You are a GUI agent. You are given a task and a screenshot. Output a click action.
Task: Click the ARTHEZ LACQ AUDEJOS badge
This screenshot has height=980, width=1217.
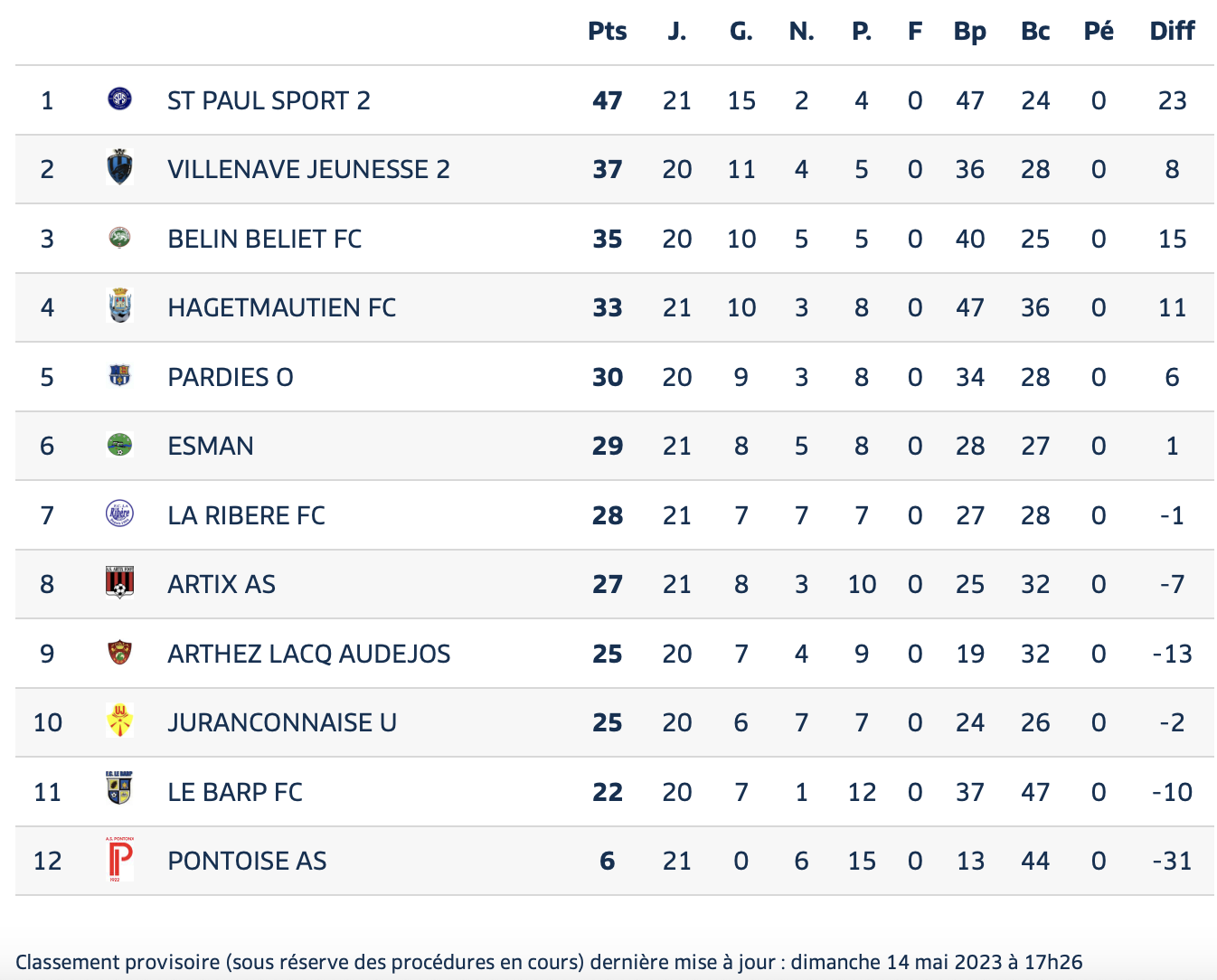(x=119, y=652)
